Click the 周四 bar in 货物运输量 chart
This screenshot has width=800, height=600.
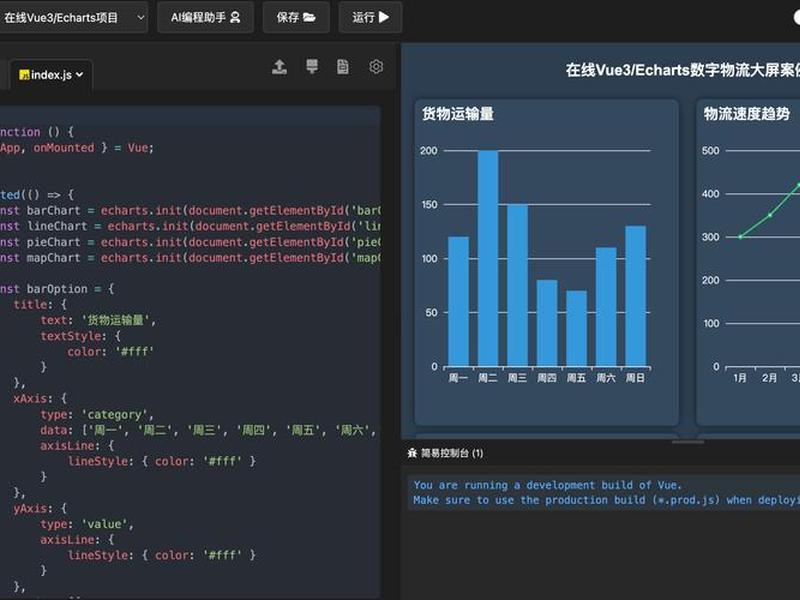pyautogui.click(x=547, y=323)
